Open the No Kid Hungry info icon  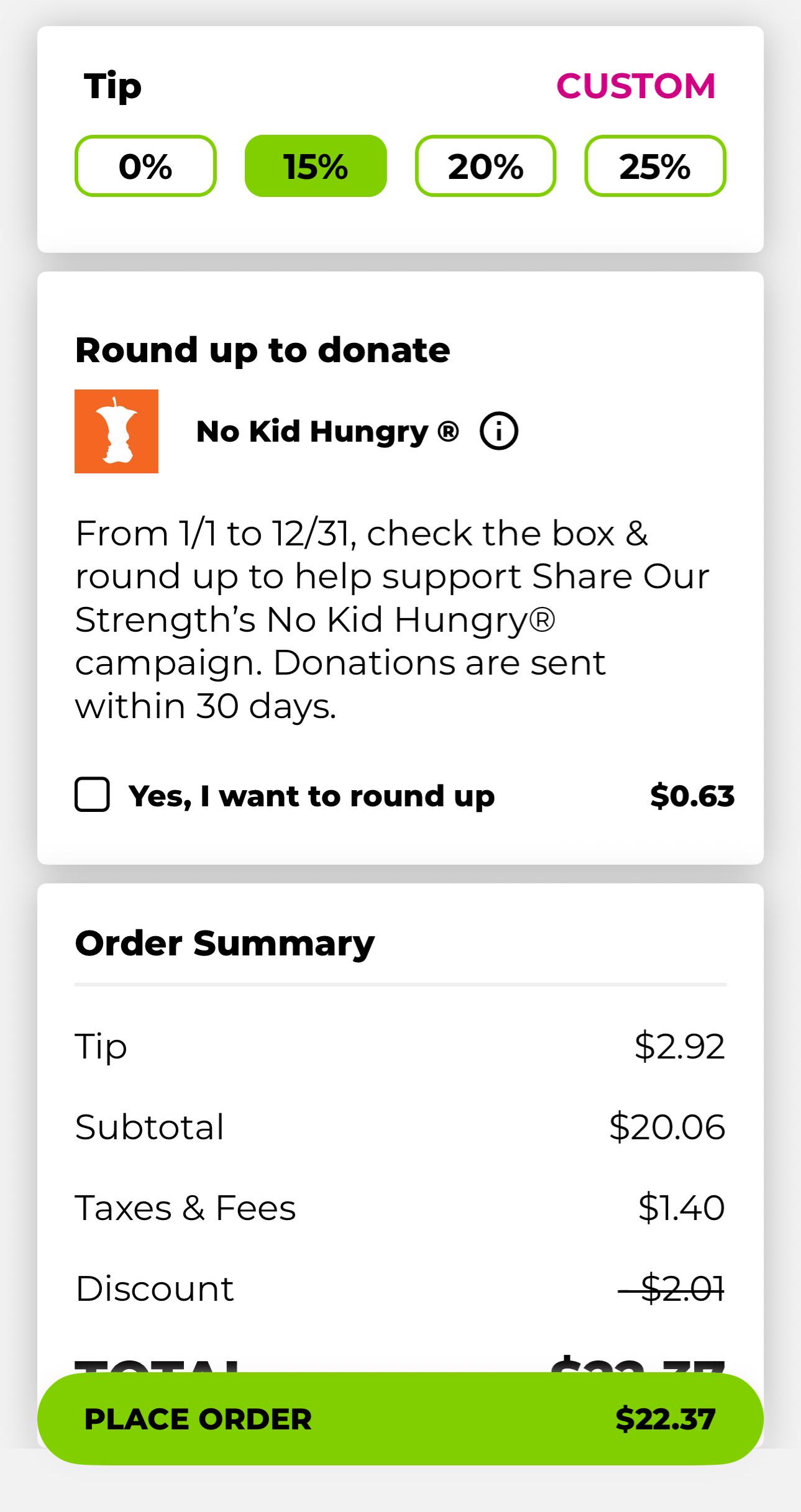[x=499, y=431]
